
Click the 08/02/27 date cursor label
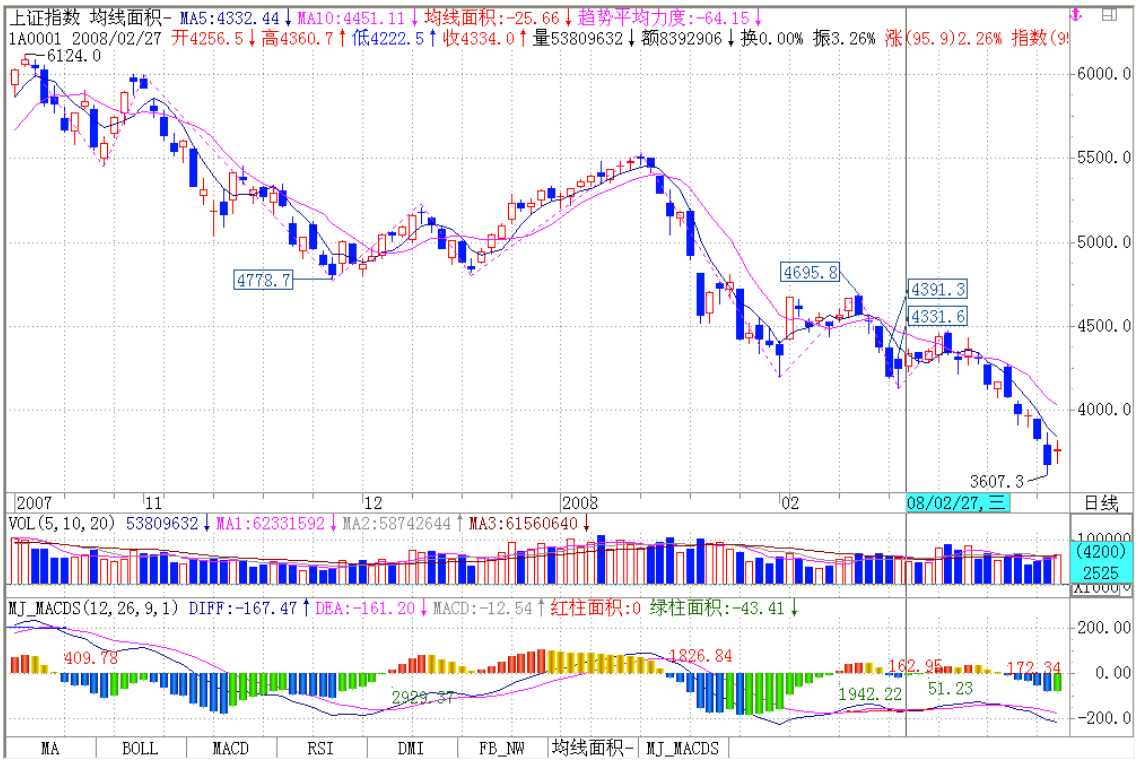click(x=957, y=502)
